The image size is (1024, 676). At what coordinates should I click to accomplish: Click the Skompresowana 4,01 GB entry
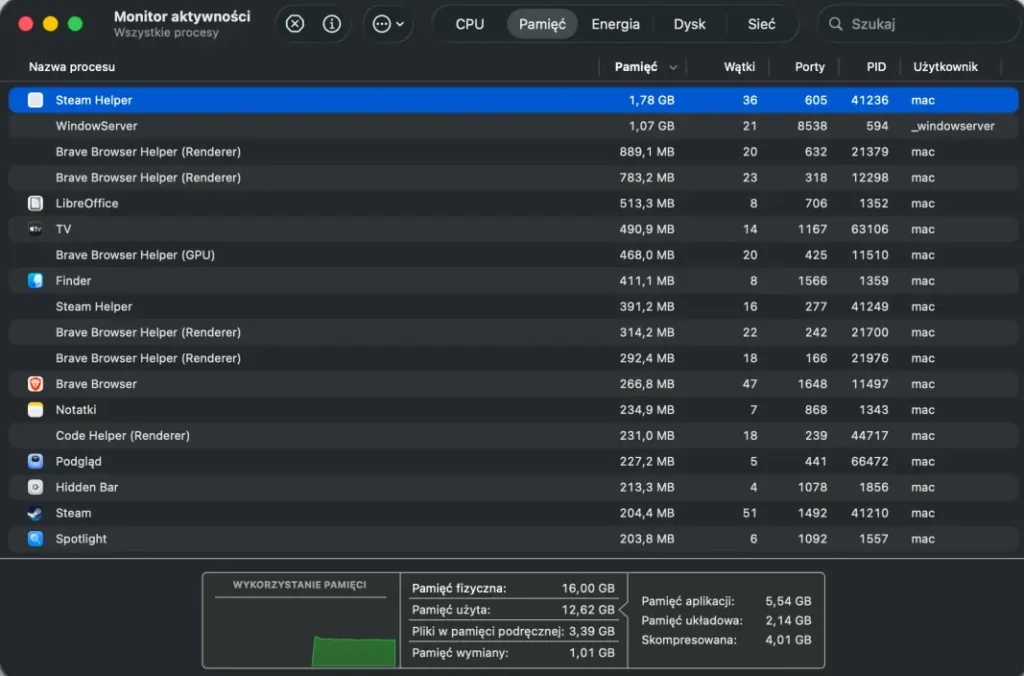pos(726,640)
